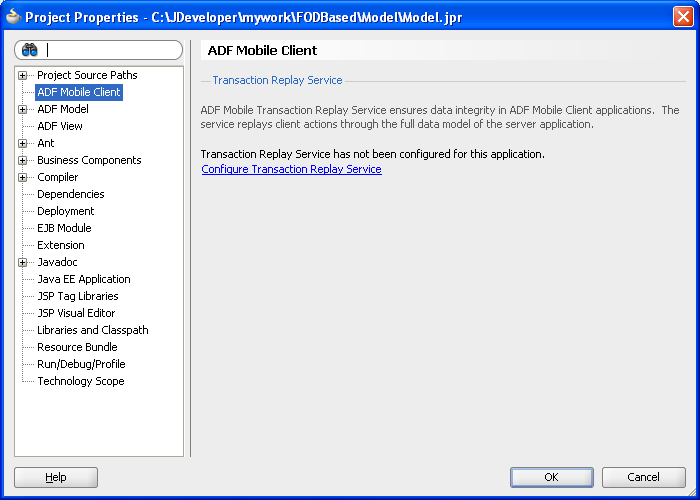Select ADF Mobile Client tree item

click(79, 92)
